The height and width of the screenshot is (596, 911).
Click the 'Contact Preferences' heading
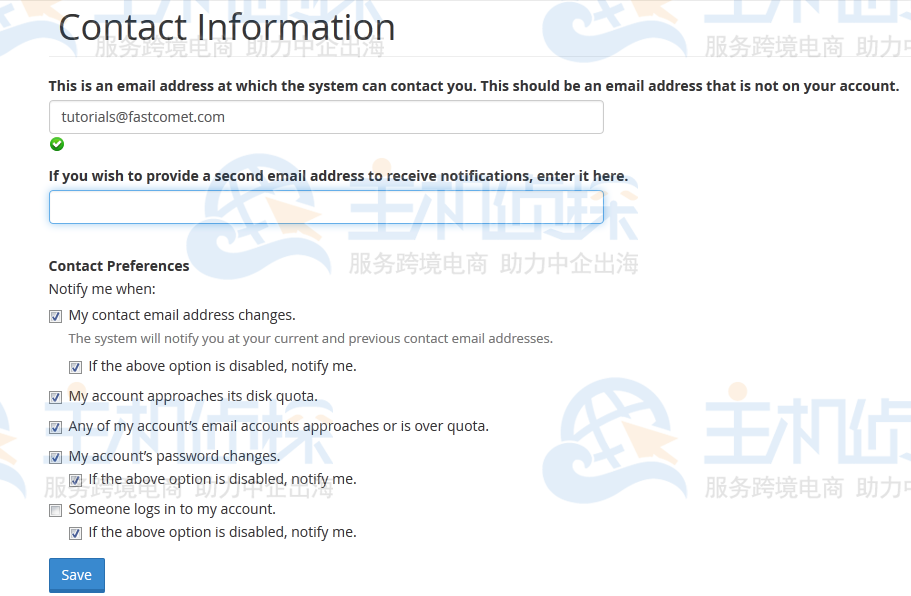(x=119, y=266)
